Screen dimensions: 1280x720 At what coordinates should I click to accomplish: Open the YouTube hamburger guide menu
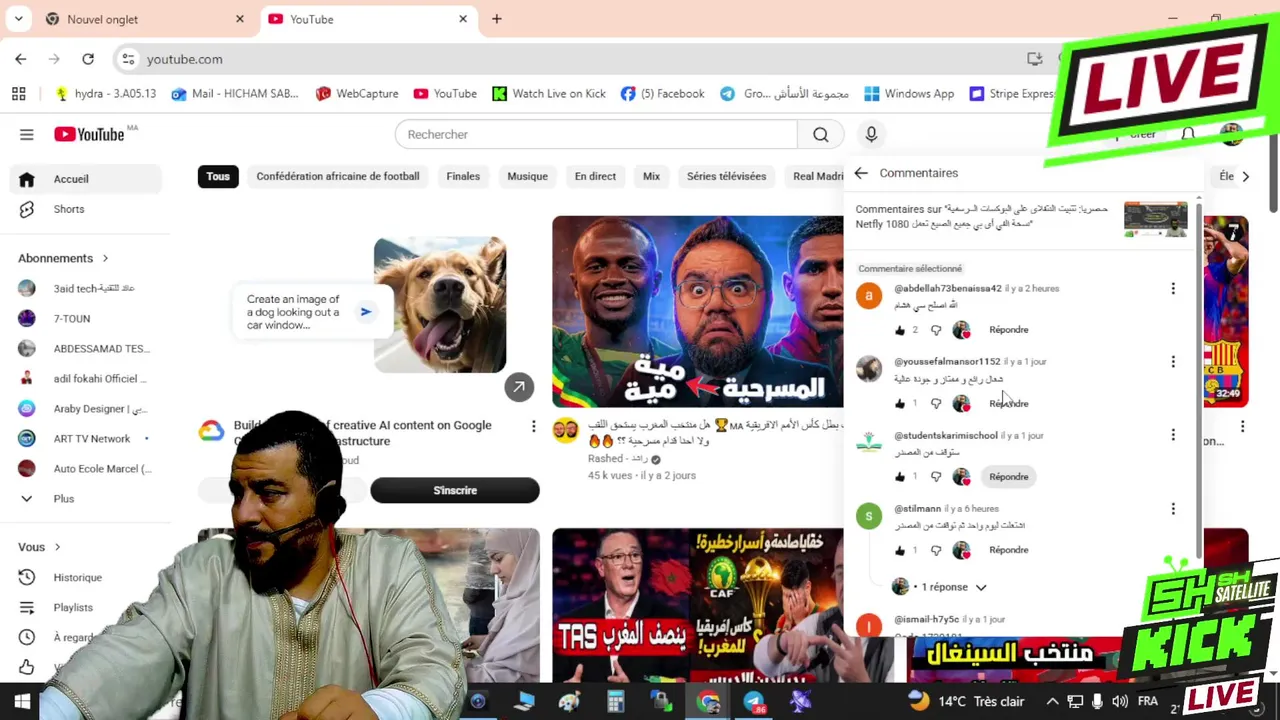click(27, 134)
